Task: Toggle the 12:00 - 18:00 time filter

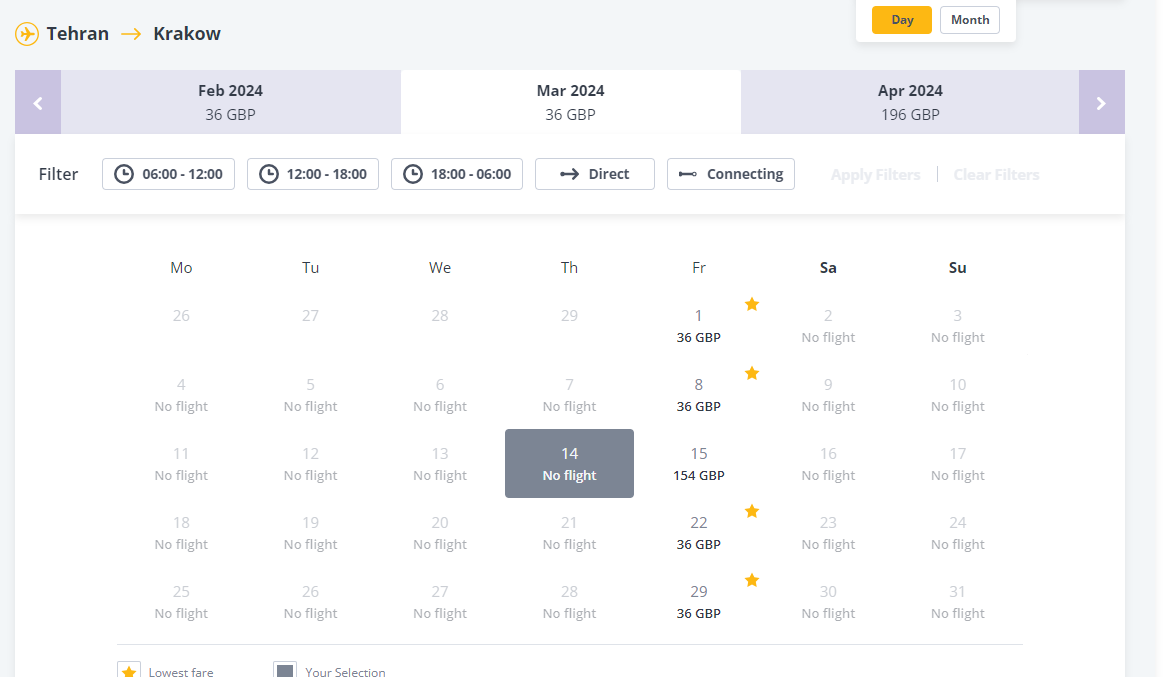Action: (x=313, y=174)
